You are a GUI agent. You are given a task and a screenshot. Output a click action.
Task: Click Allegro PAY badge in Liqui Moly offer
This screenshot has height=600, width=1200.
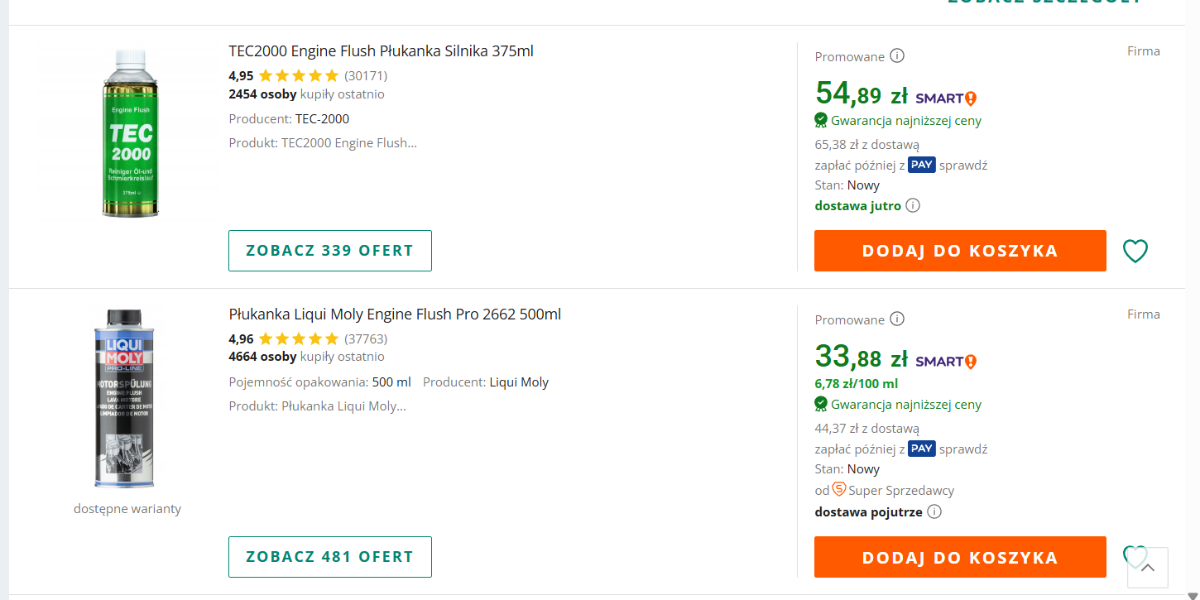tap(921, 449)
